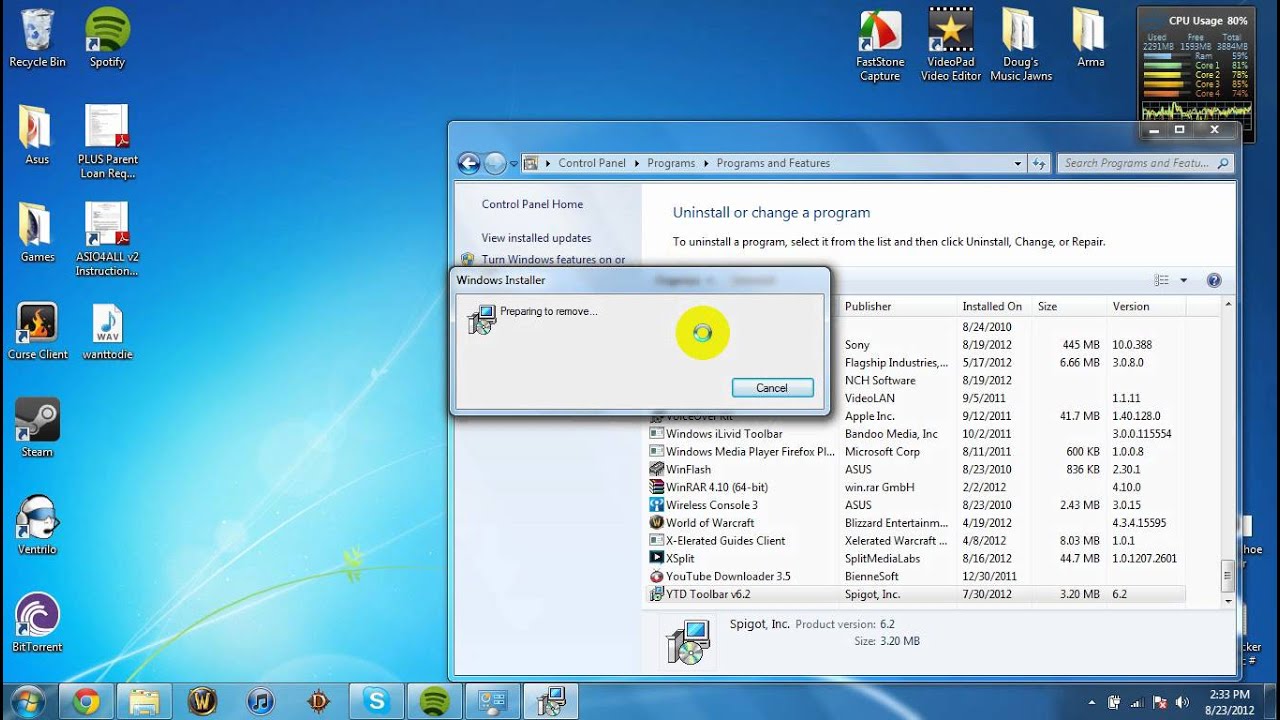The height and width of the screenshot is (720, 1280).
Task: Click the program list vertical scrollbar thumb
Action: (x=1228, y=577)
